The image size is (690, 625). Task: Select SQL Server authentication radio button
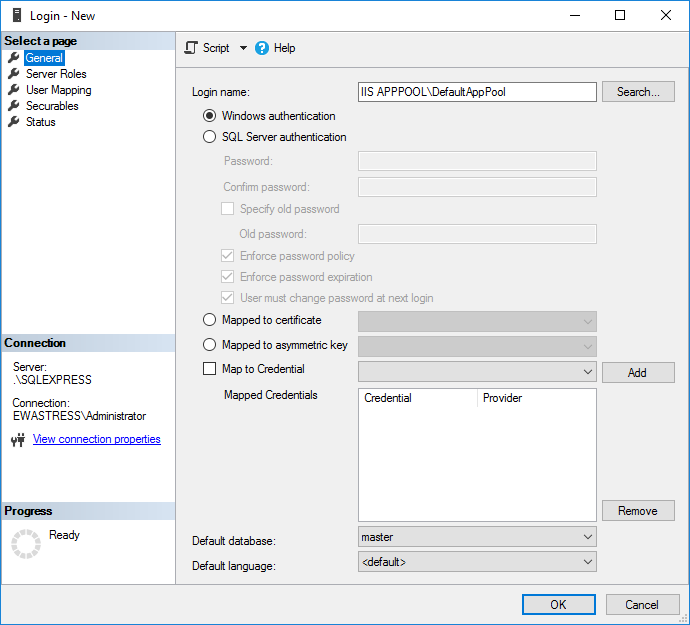pos(209,137)
